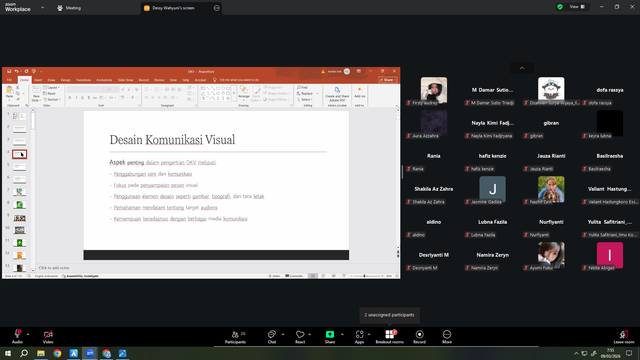Click Select in the Editing group
Viewport: 640px width, 360px height.
pyautogui.click(x=304, y=100)
